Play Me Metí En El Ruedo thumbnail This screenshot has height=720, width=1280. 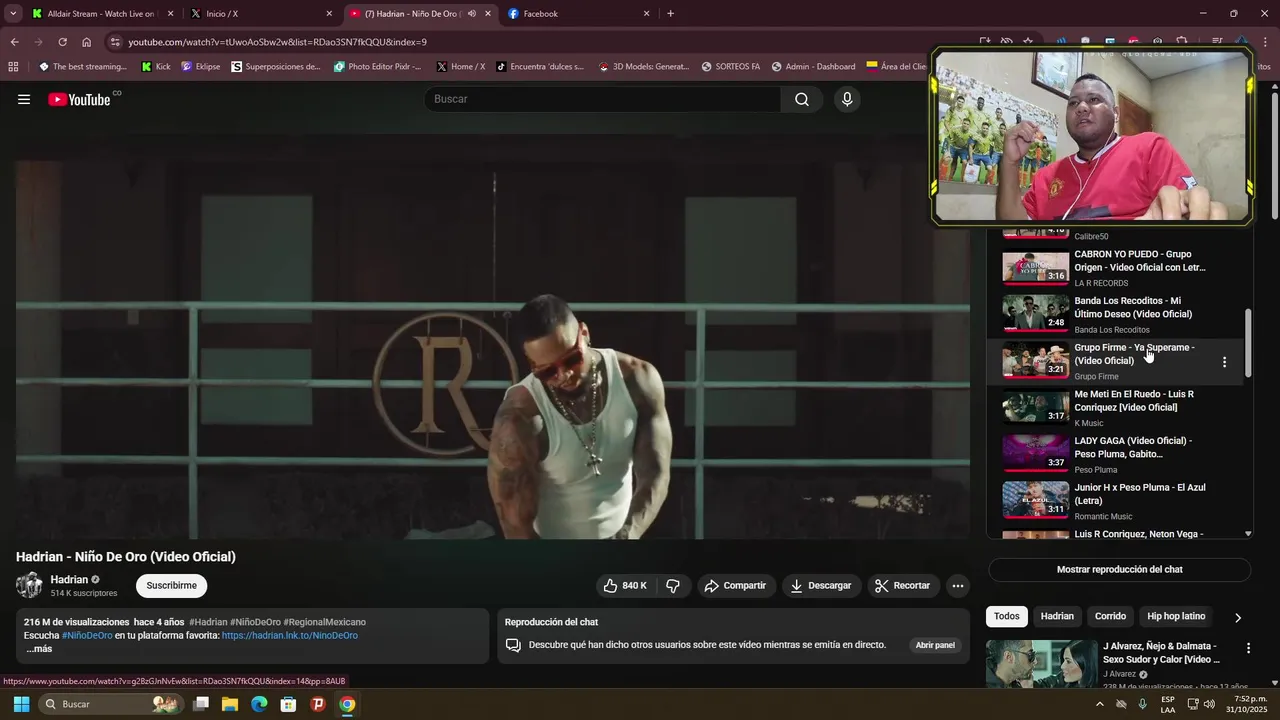tap(1036, 407)
